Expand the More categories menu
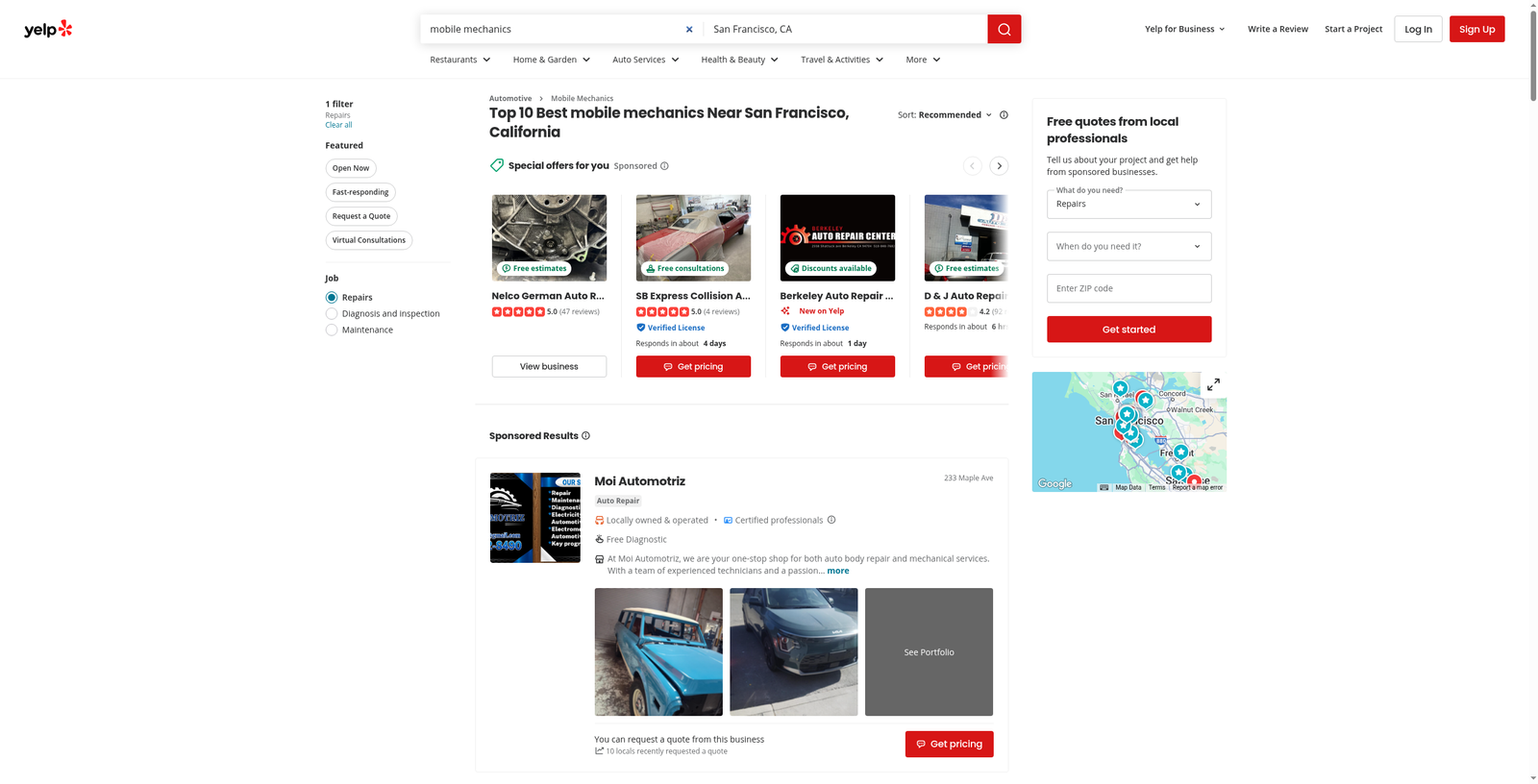 pyautogui.click(x=924, y=60)
